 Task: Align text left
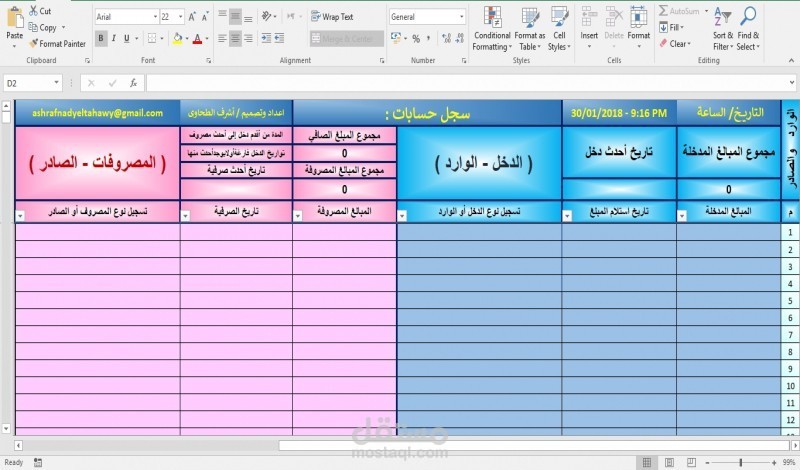(222, 38)
